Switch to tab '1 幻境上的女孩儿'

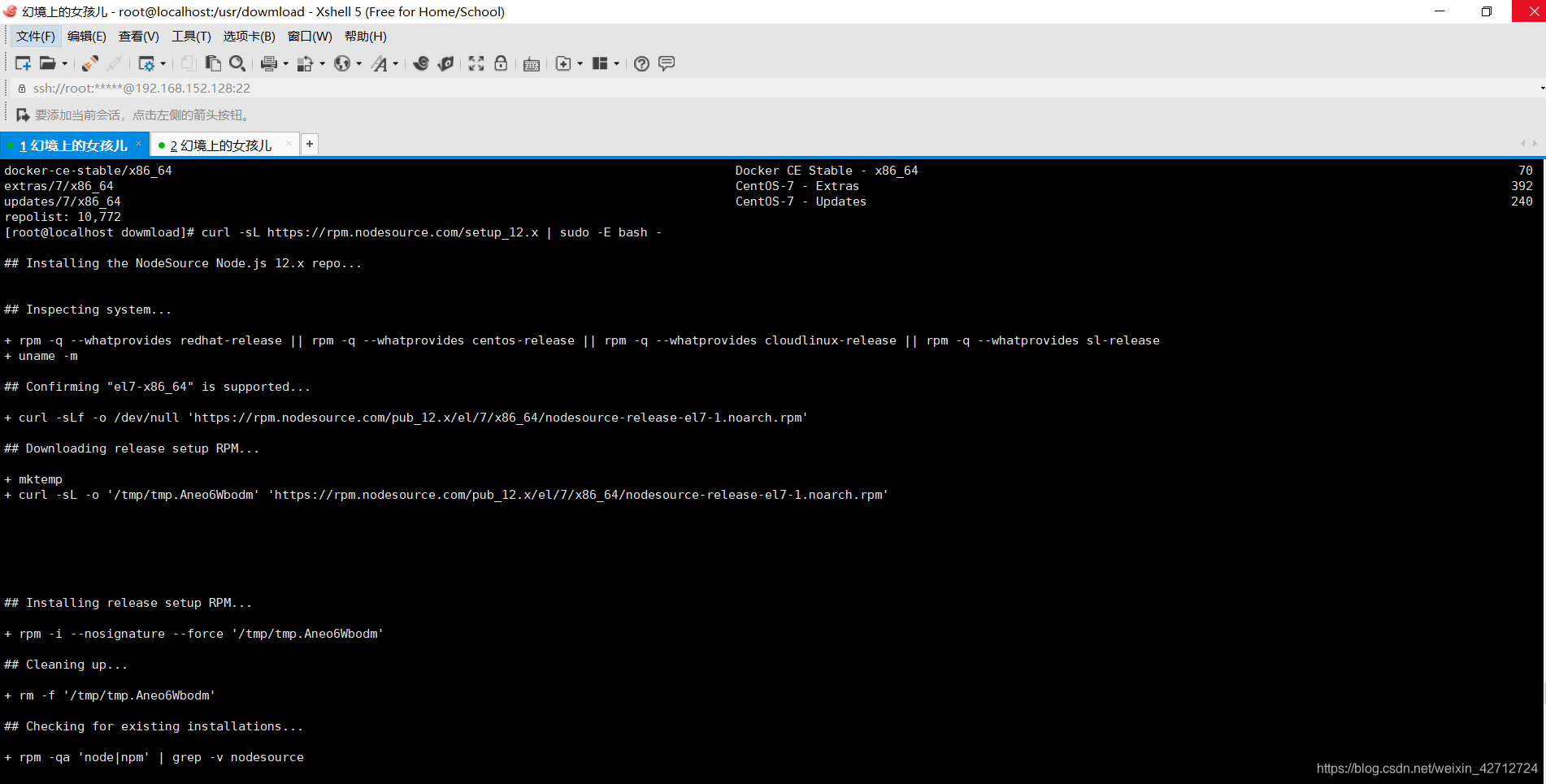tap(73, 145)
